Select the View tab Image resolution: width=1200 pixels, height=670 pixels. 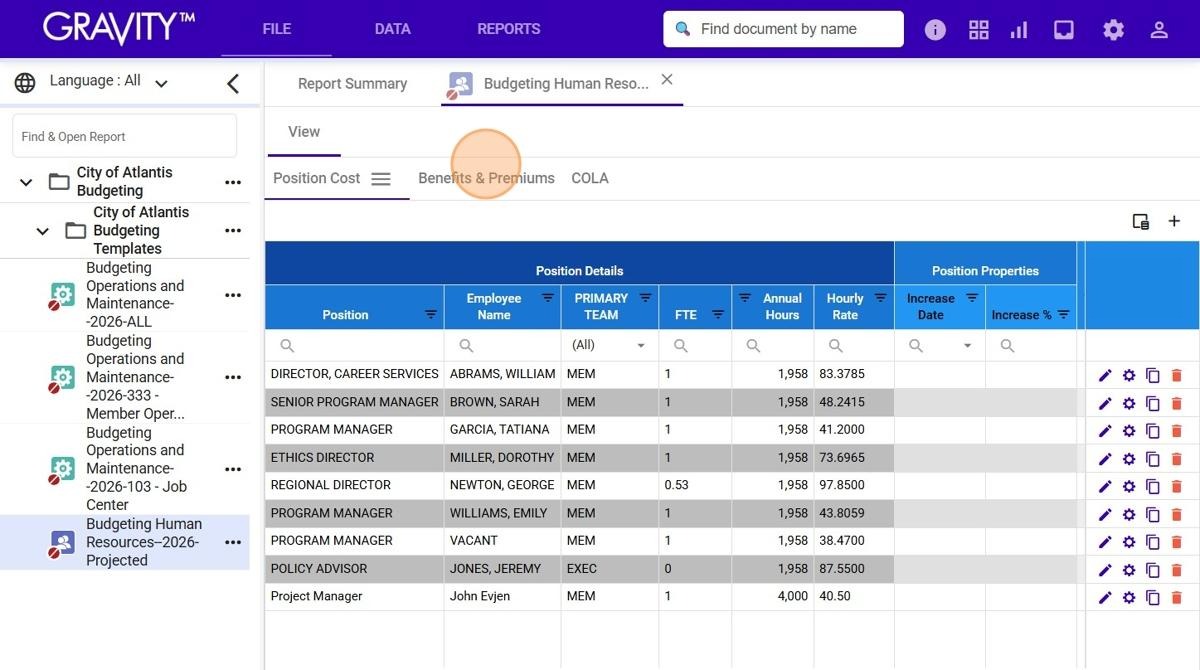coord(304,132)
